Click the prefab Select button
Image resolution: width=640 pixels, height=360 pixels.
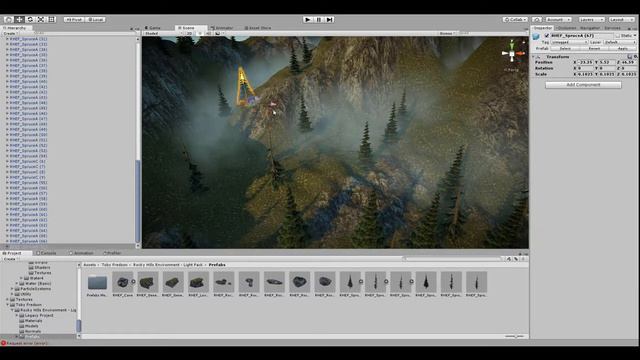[x=565, y=48]
